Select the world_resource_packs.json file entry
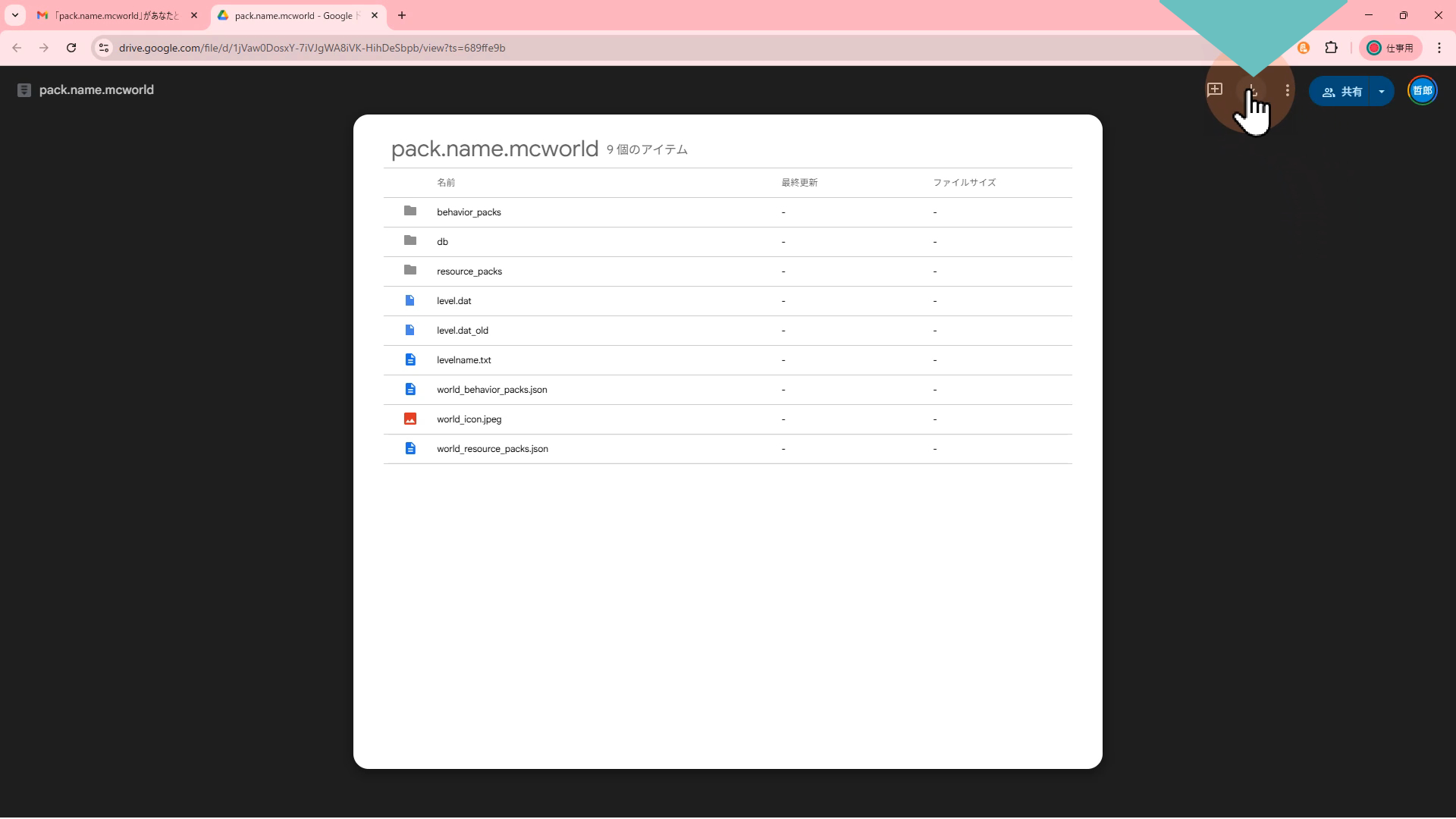This screenshot has width=1456, height=819. tap(492, 449)
